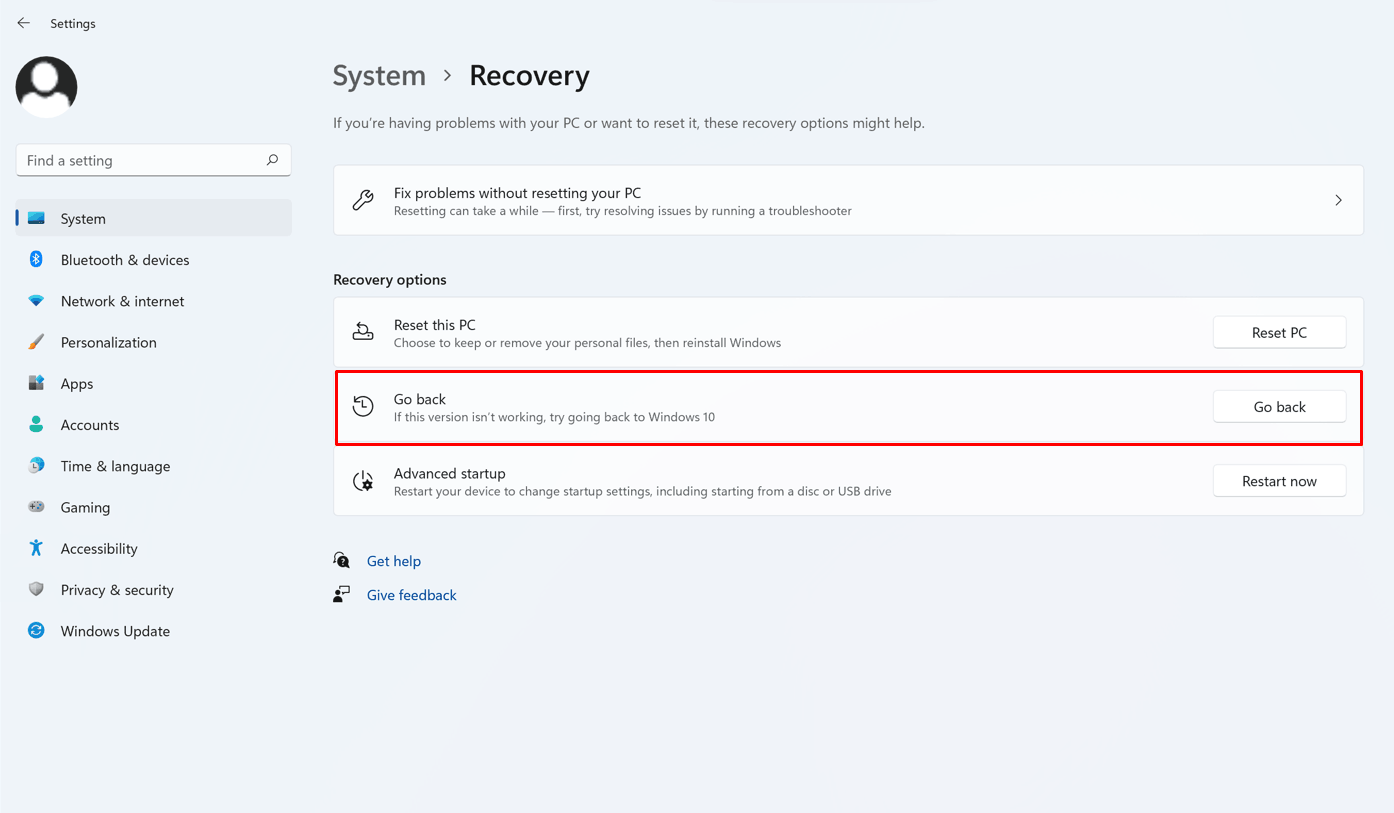Click the Network wifi icon in sidebar
Viewport: 1394px width, 813px height.
pyautogui.click(x=36, y=301)
